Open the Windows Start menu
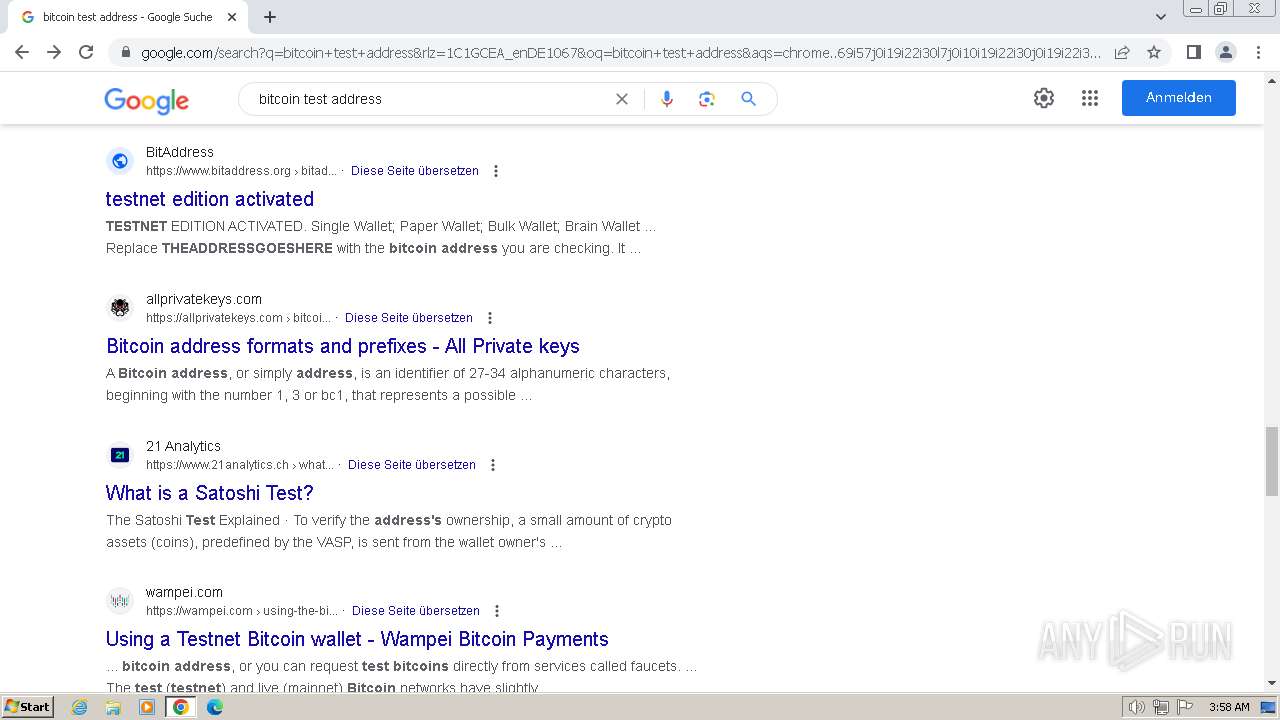 click(x=27, y=706)
